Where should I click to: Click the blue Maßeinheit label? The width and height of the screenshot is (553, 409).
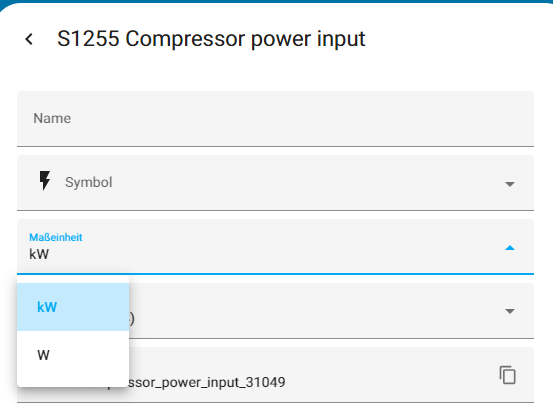56,237
